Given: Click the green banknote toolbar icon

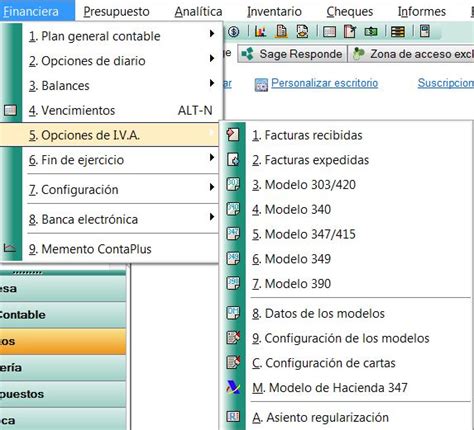Looking at the screenshot, I should 371,32.
